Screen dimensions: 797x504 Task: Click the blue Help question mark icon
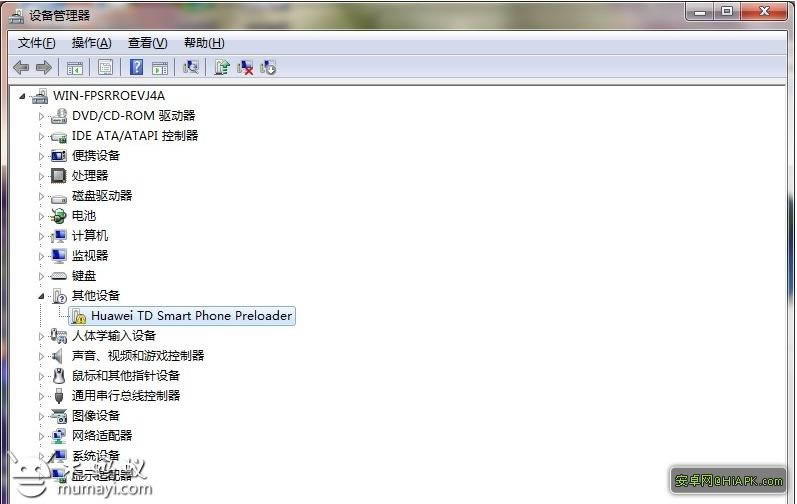tap(136, 67)
